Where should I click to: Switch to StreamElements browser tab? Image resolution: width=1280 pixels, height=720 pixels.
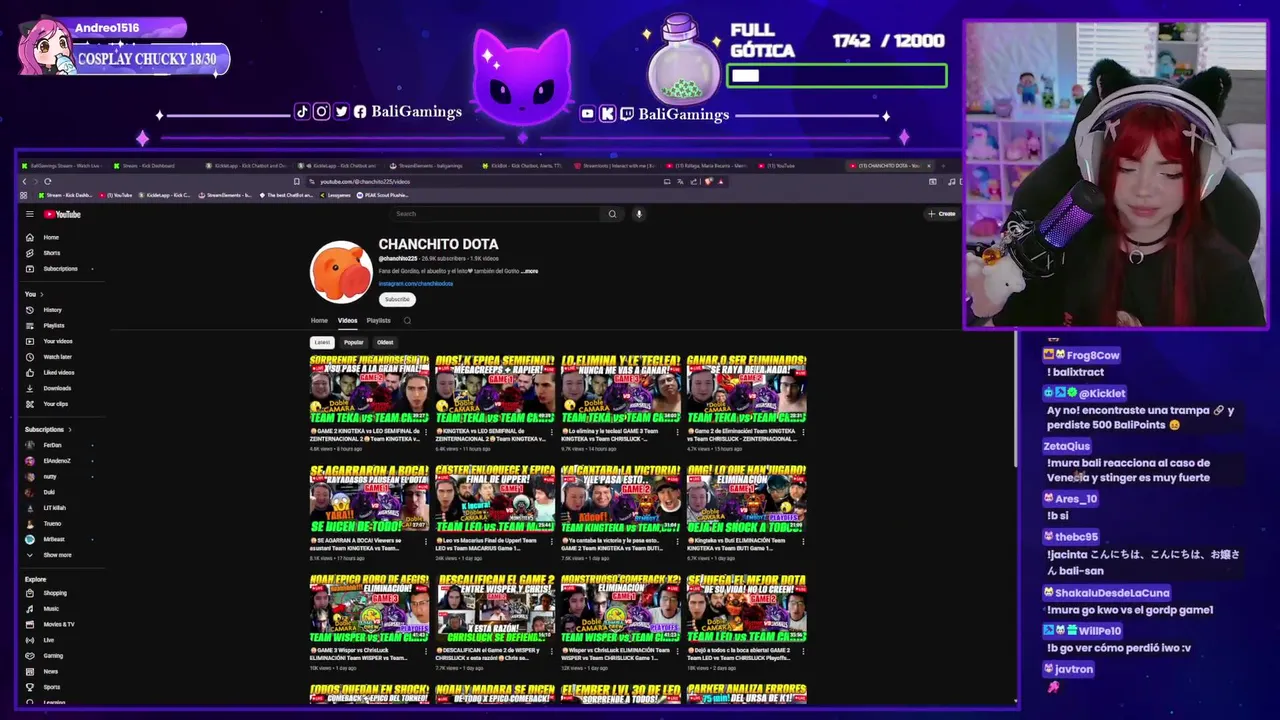click(x=432, y=166)
